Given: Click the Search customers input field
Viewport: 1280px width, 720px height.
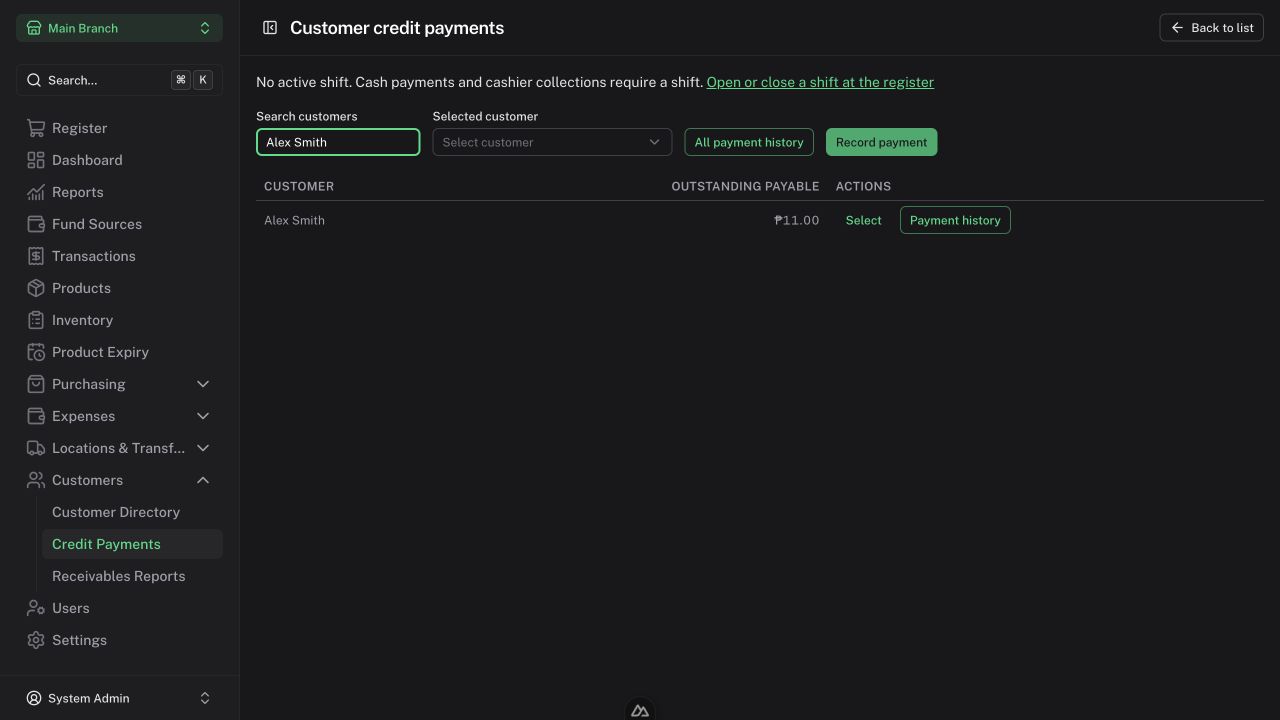Looking at the screenshot, I should [x=338, y=142].
